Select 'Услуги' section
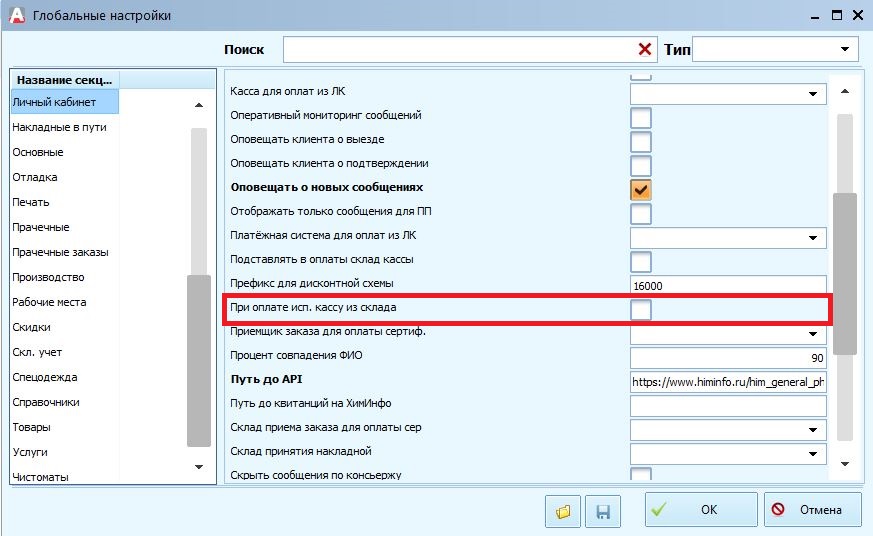This screenshot has height=536, width=873. [30, 453]
